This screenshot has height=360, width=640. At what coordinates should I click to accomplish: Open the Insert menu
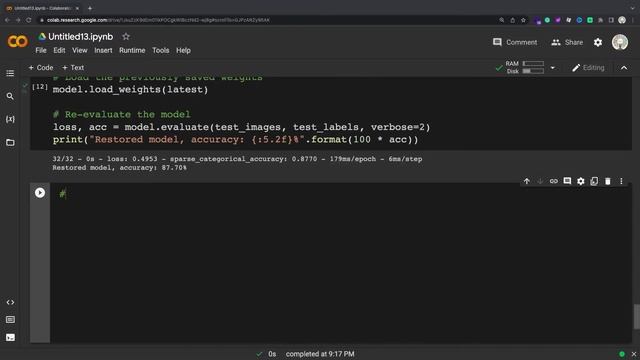point(103,51)
